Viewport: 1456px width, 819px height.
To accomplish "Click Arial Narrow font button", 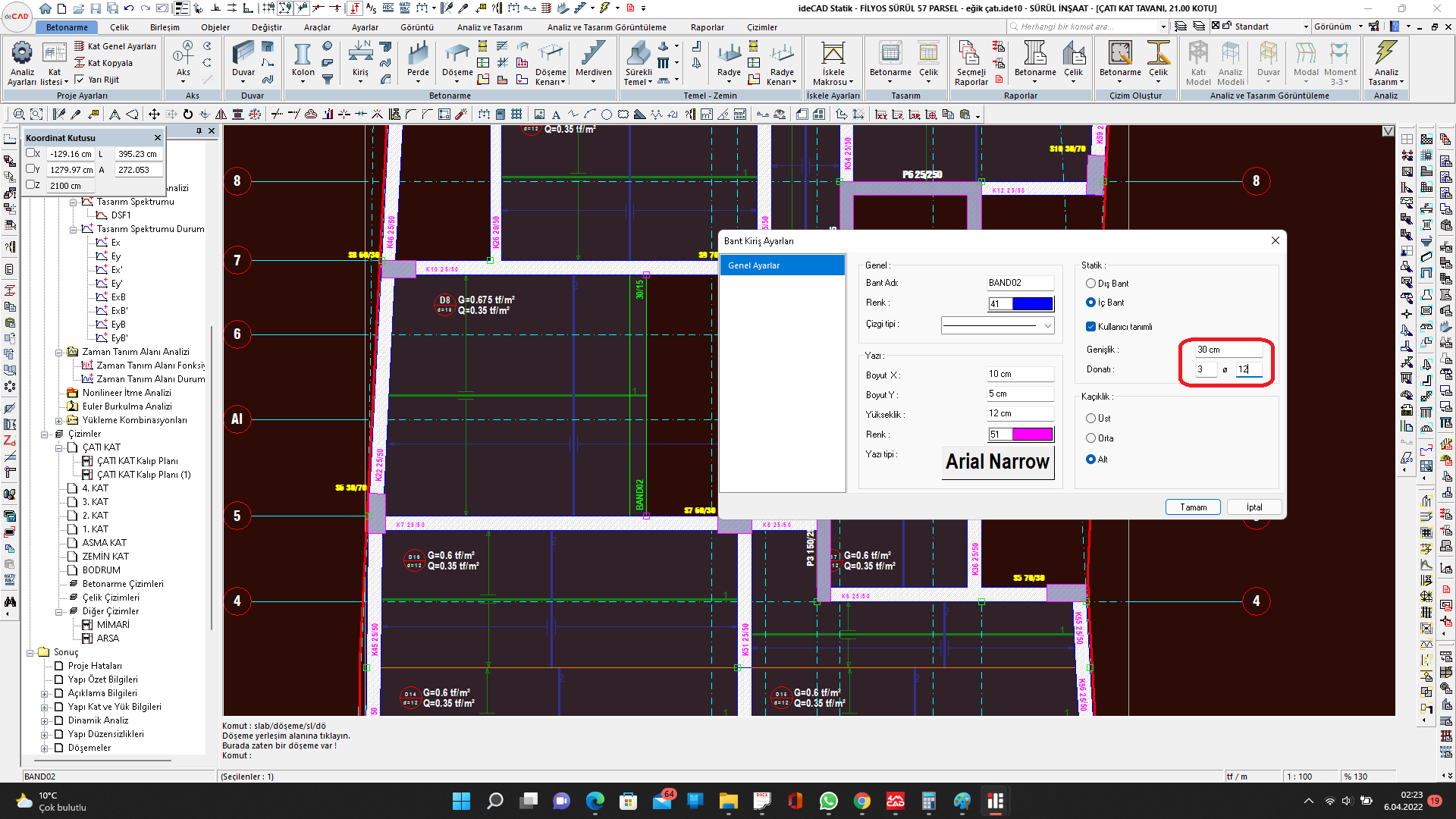I will pos(997,462).
